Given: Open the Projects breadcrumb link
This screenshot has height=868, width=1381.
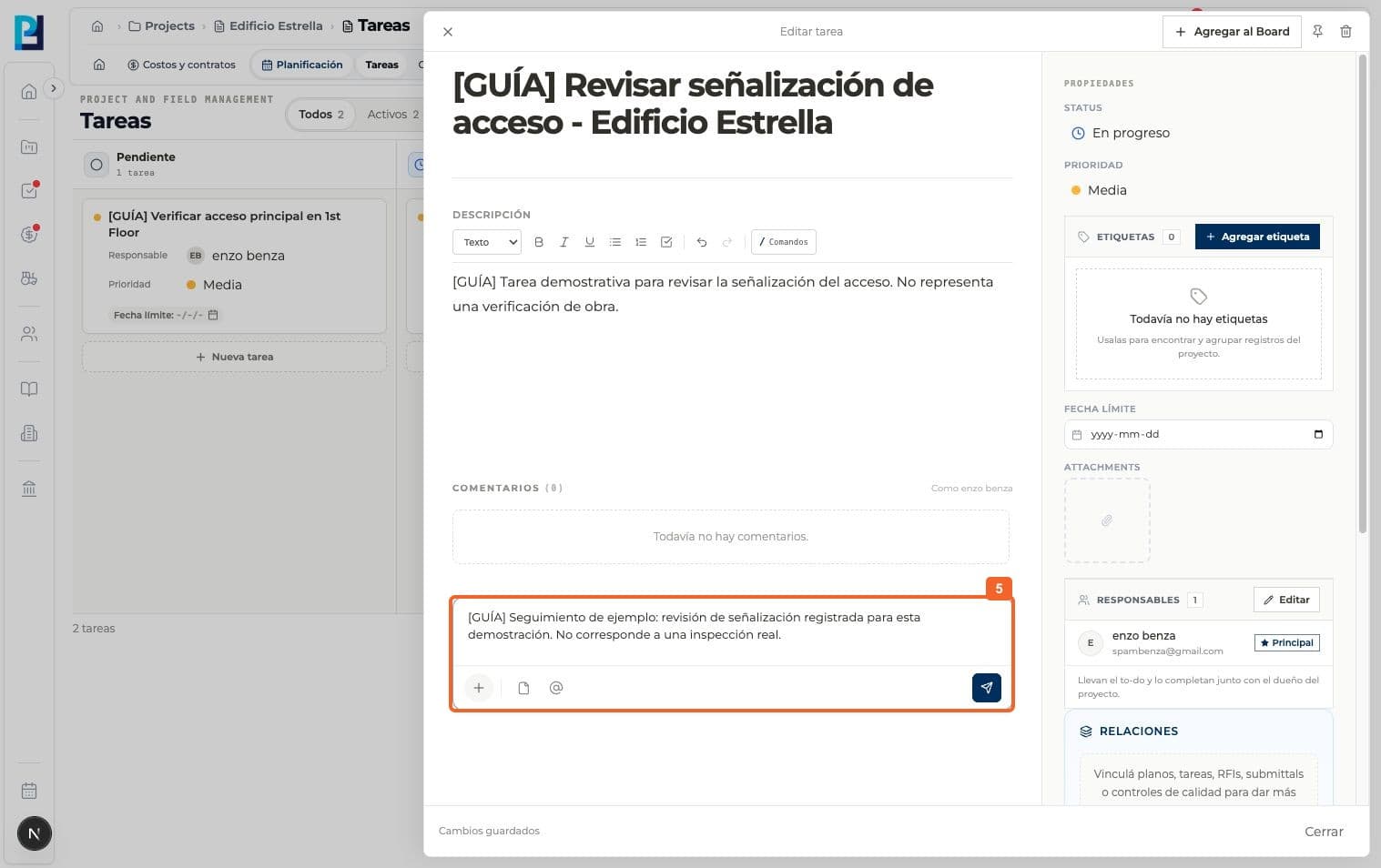Looking at the screenshot, I should (162, 25).
